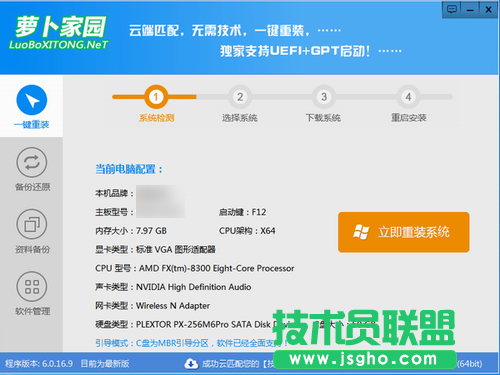This screenshot has width=500, height=375.
Task: Click the 萝卜家园 LuoBoXiTong.NeT logo
Action: (59, 33)
